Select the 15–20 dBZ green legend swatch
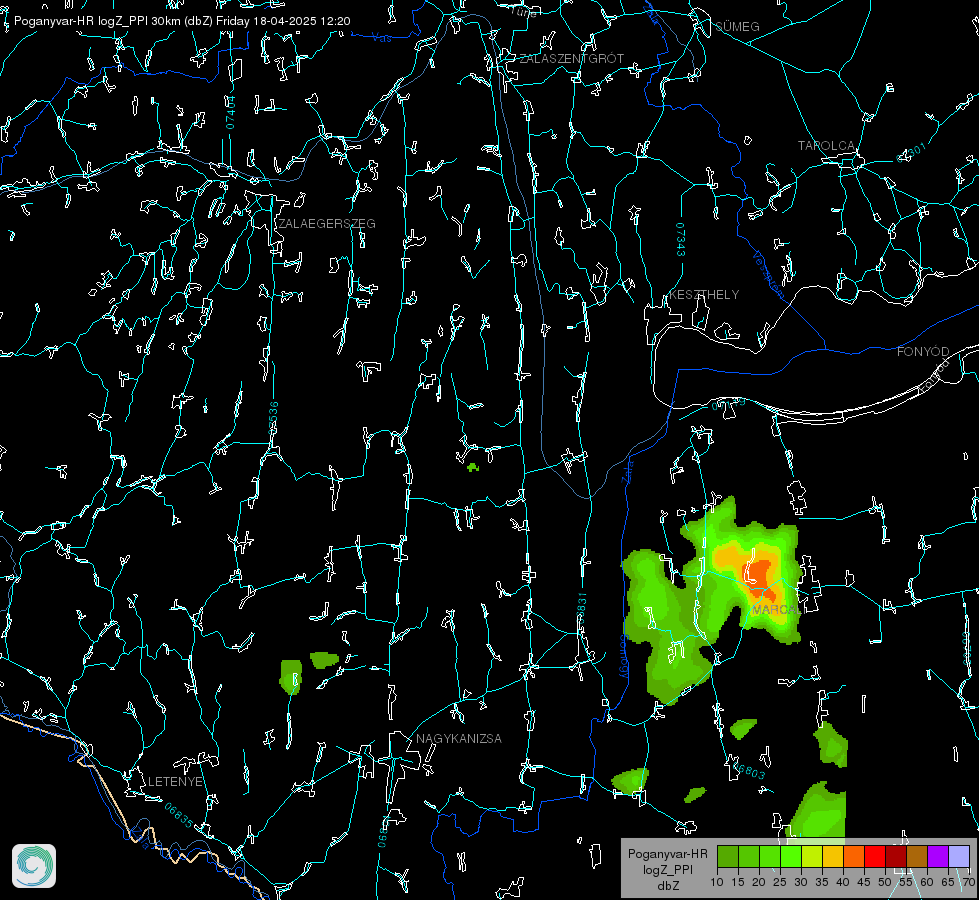Screen dimensions: 979x900 click(x=749, y=856)
